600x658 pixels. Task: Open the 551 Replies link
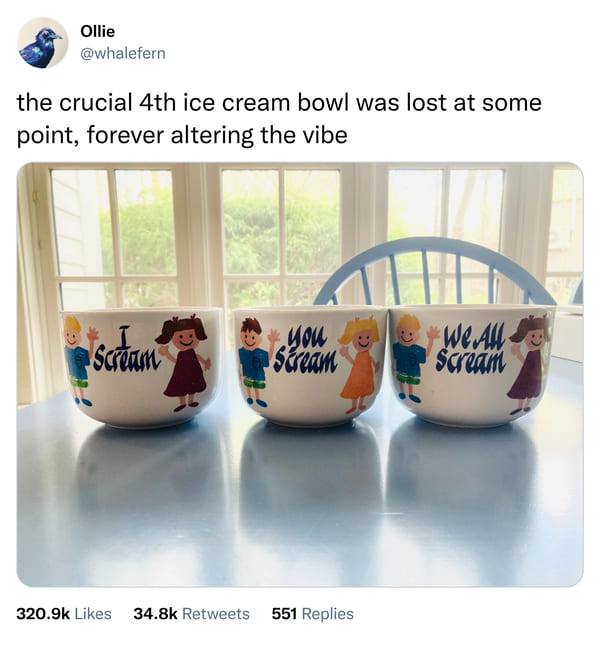click(313, 614)
